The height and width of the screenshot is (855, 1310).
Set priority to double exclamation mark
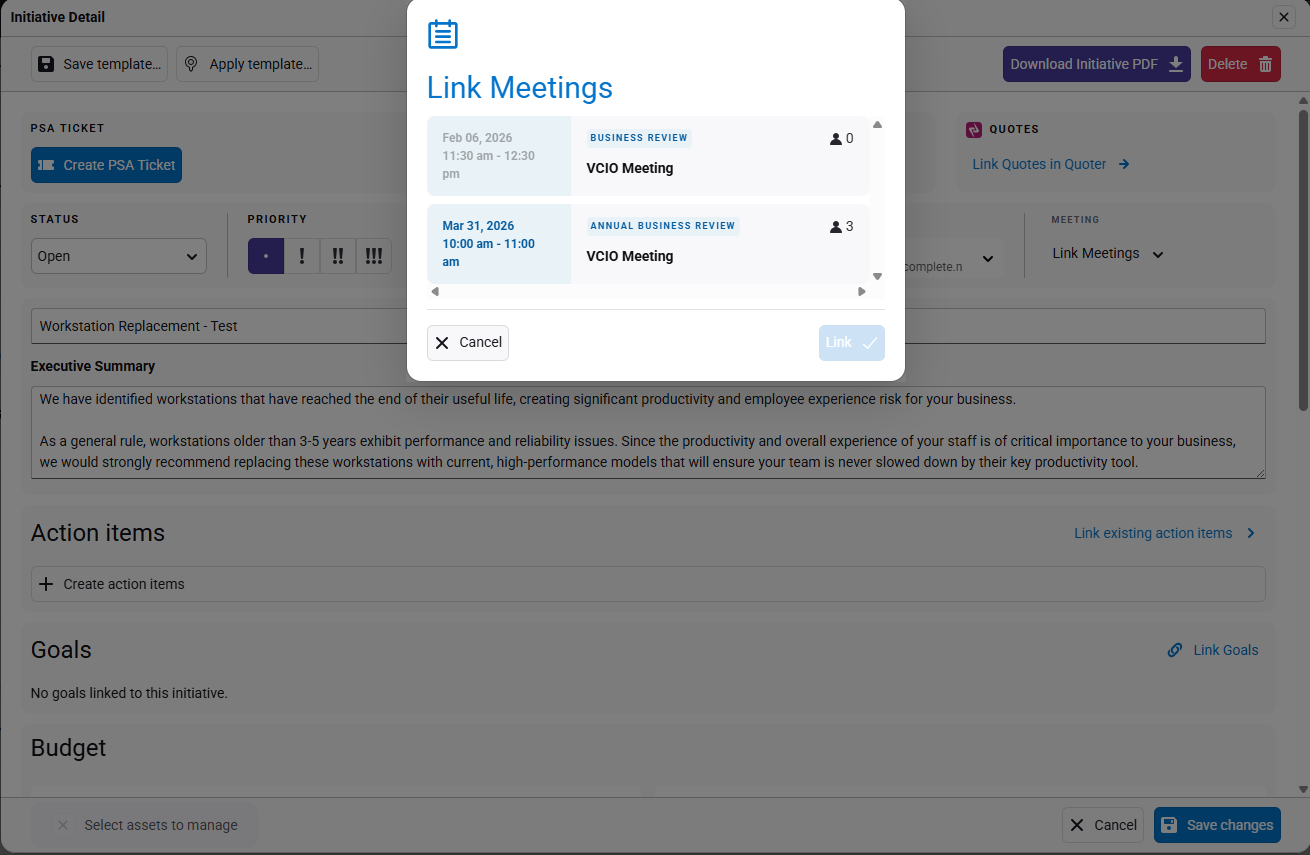click(338, 256)
